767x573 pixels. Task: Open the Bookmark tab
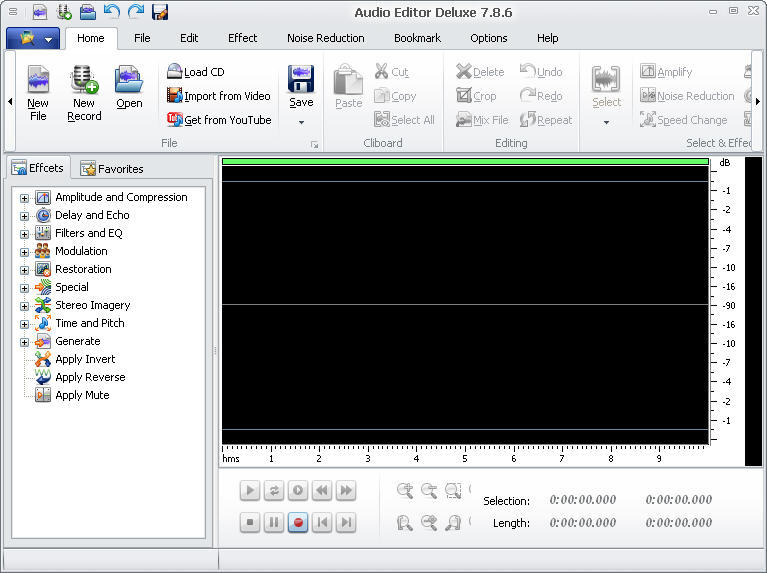pyautogui.click(x=417, y=38)
